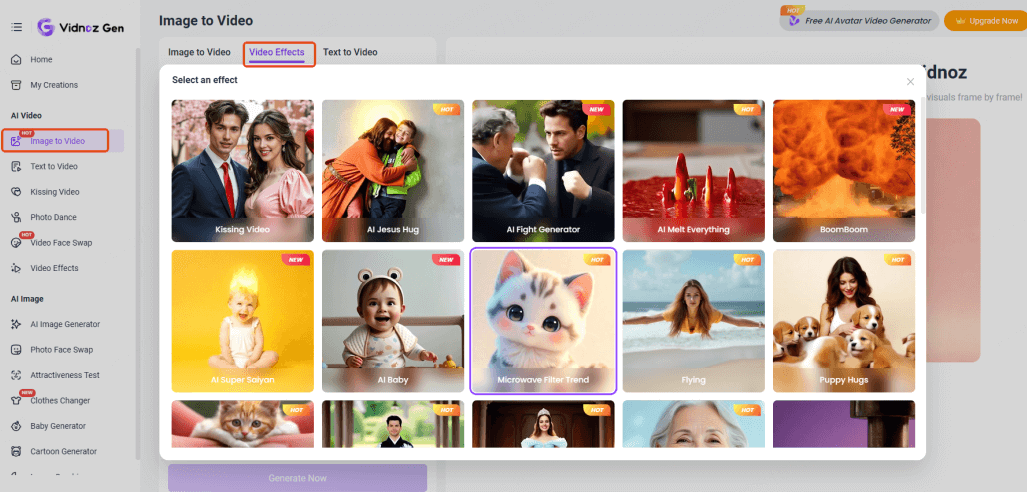Viewport: 1027px width, 492px height.
Task: Click the Photo Dance icon
Action: (16, 218)
